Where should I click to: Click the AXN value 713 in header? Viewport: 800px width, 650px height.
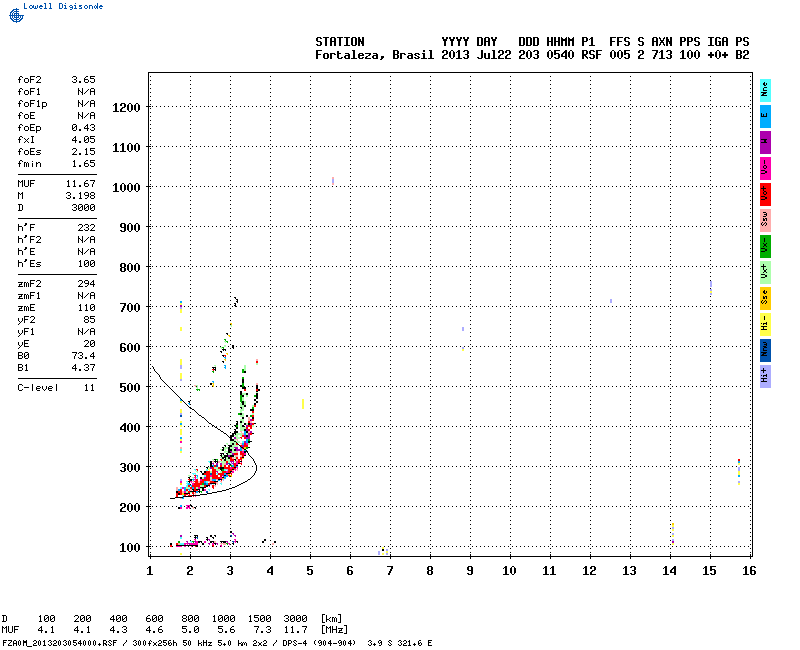pos(662,55)
